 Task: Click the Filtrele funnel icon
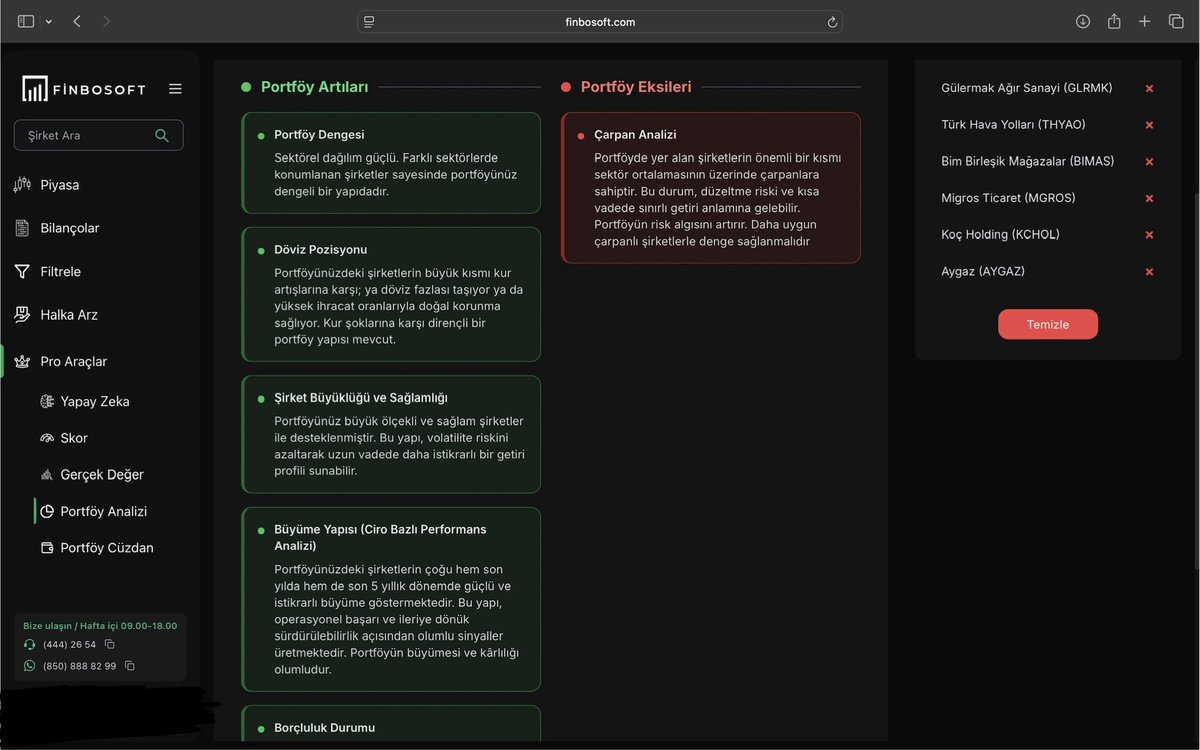tap(22, 271)
